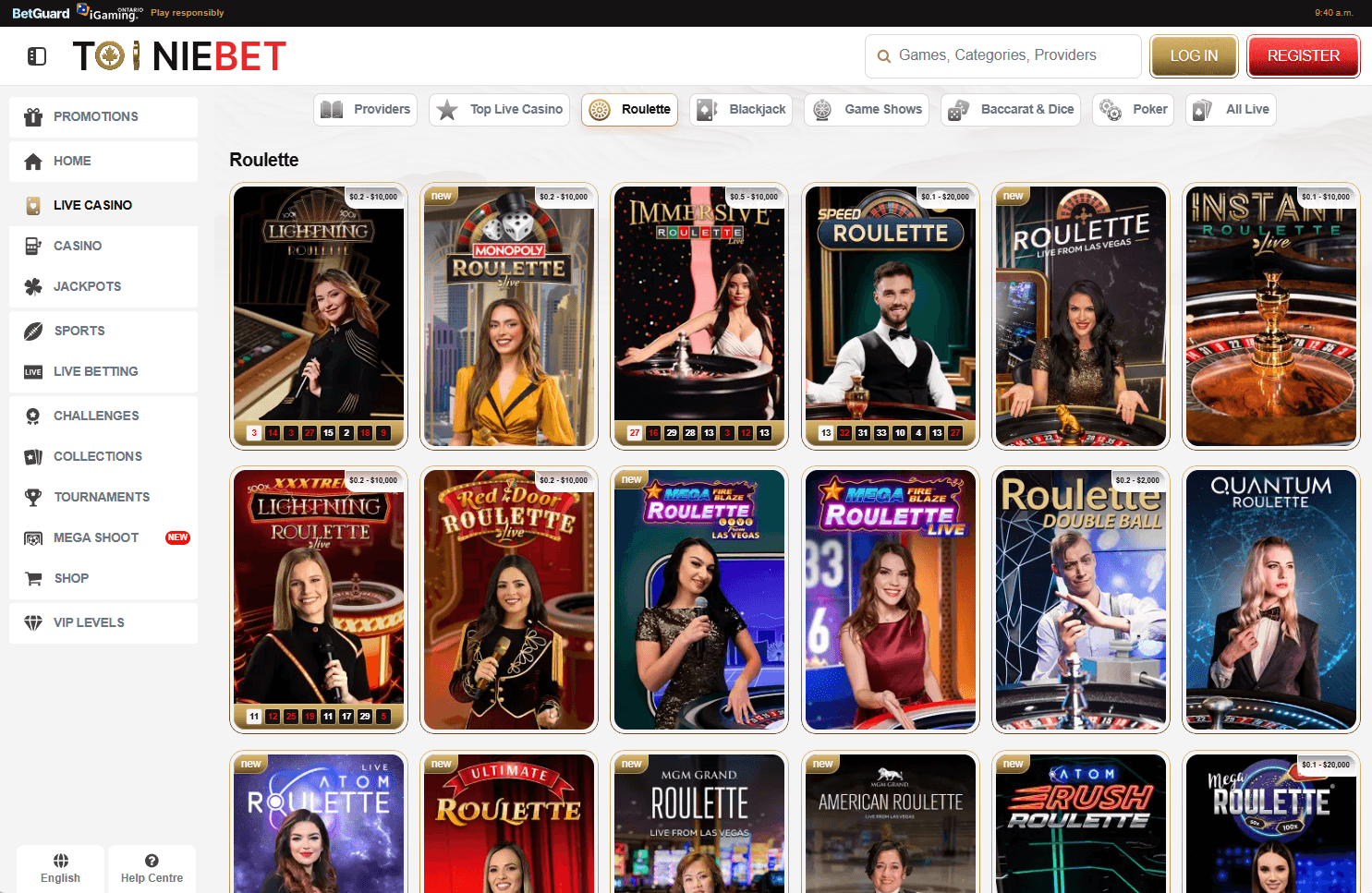
Task: Open the Roulette Double Ball game
Action: tap(1081, 599)
